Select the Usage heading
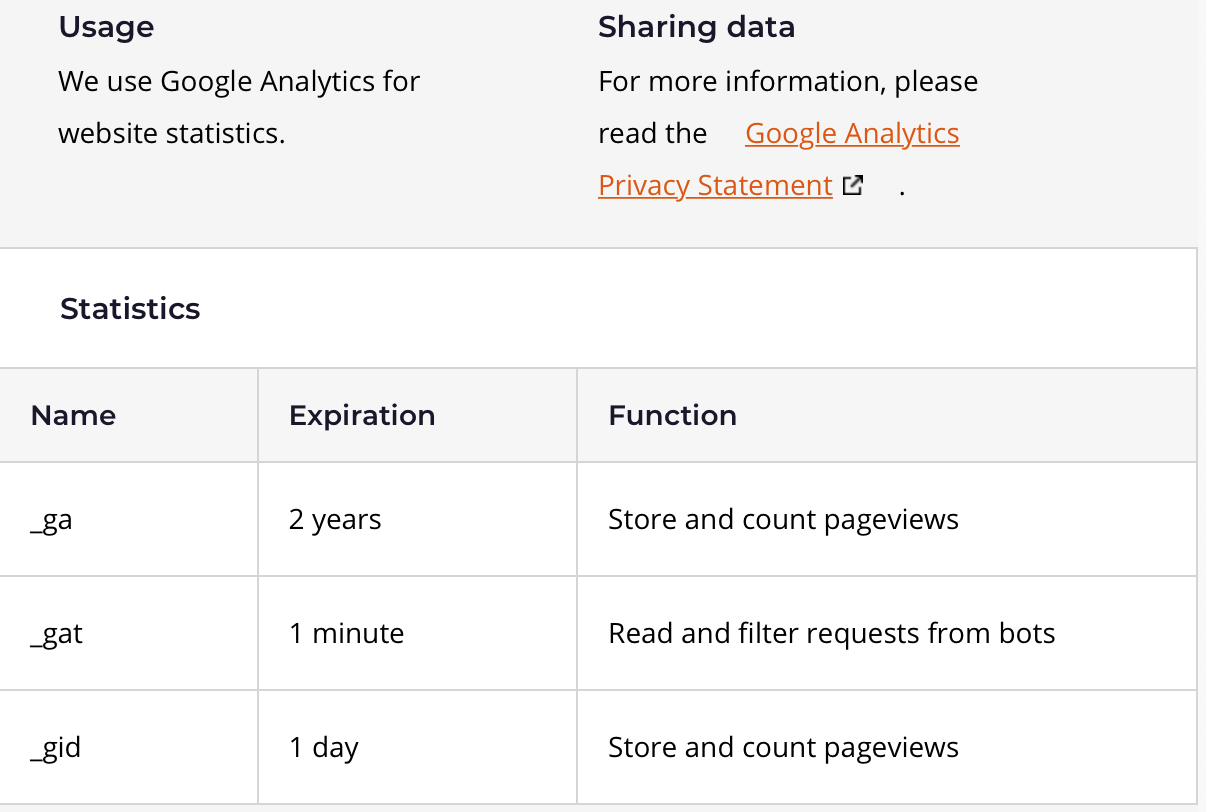1206x812 pixels. (107, 27)
